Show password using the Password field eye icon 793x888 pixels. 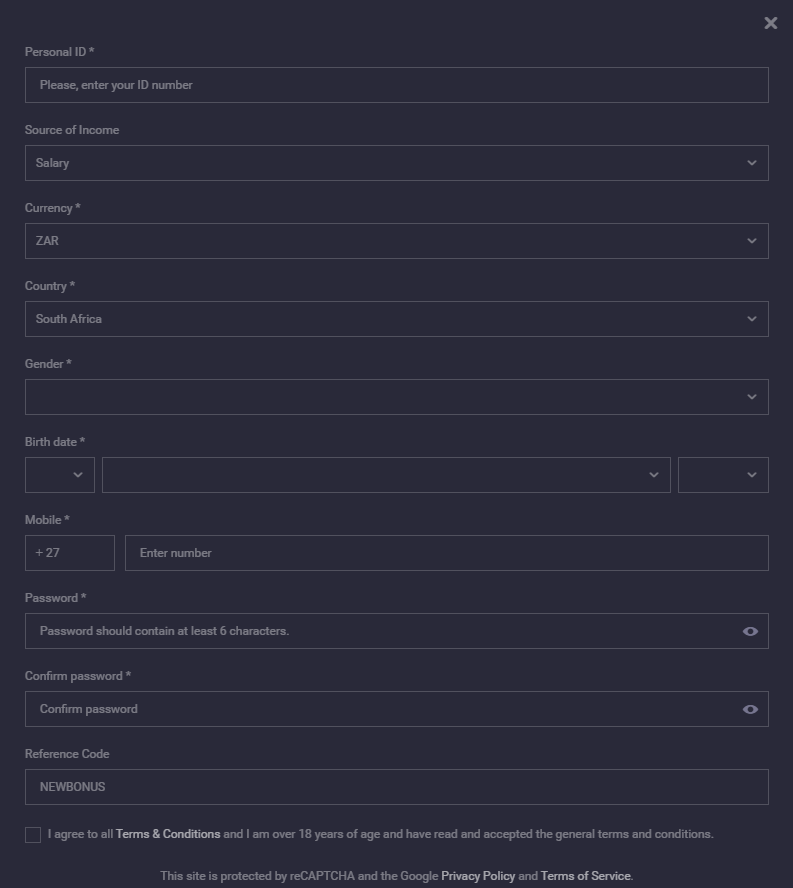tap(750, 631)
